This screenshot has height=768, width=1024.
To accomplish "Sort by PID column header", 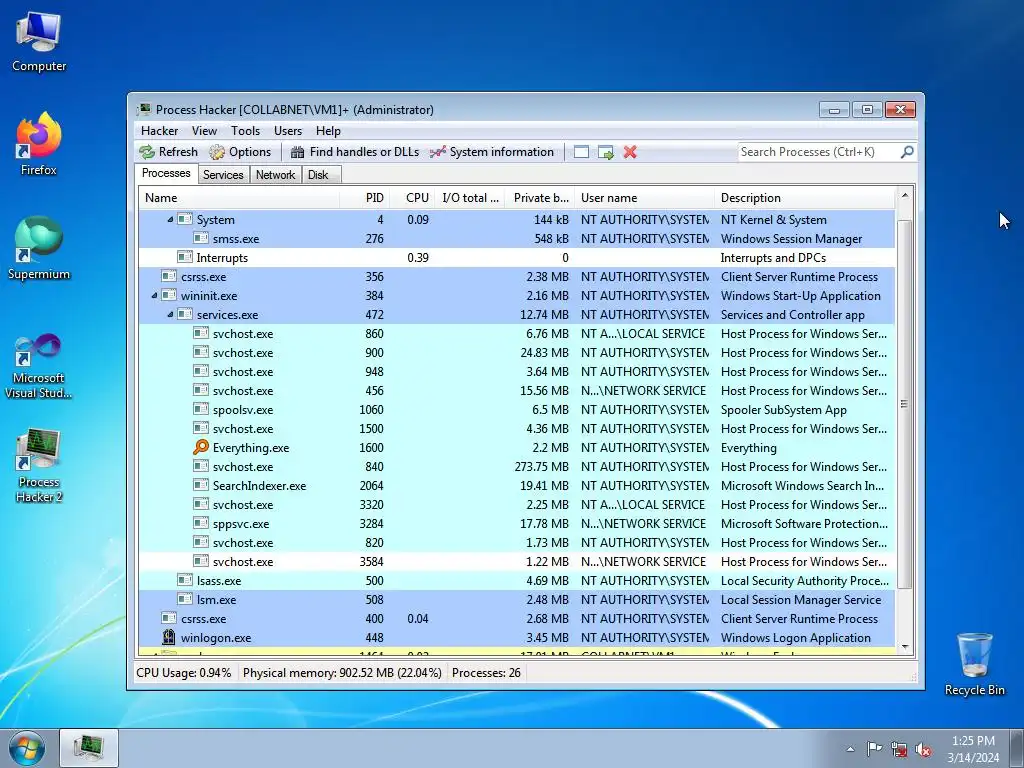I will coord(364,198).
